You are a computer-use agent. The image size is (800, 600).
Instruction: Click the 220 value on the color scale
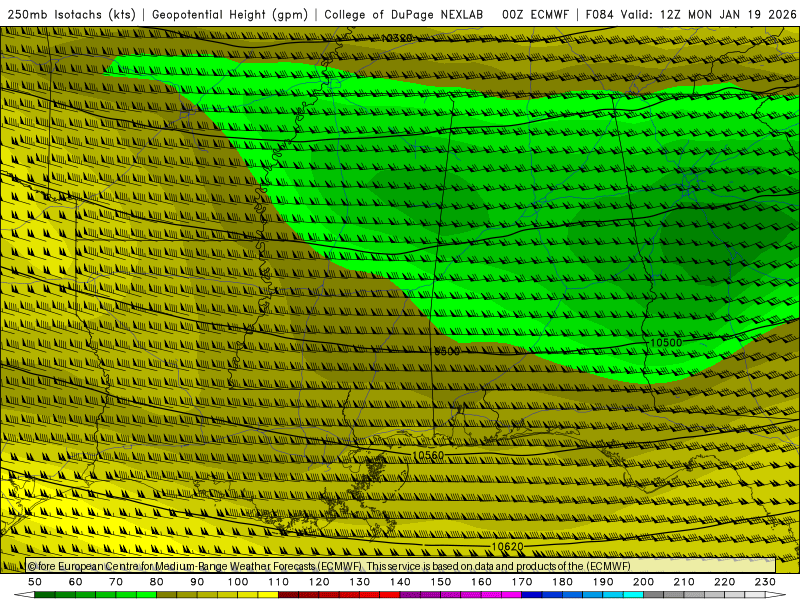pyautogui.click(x=724, y=582)
